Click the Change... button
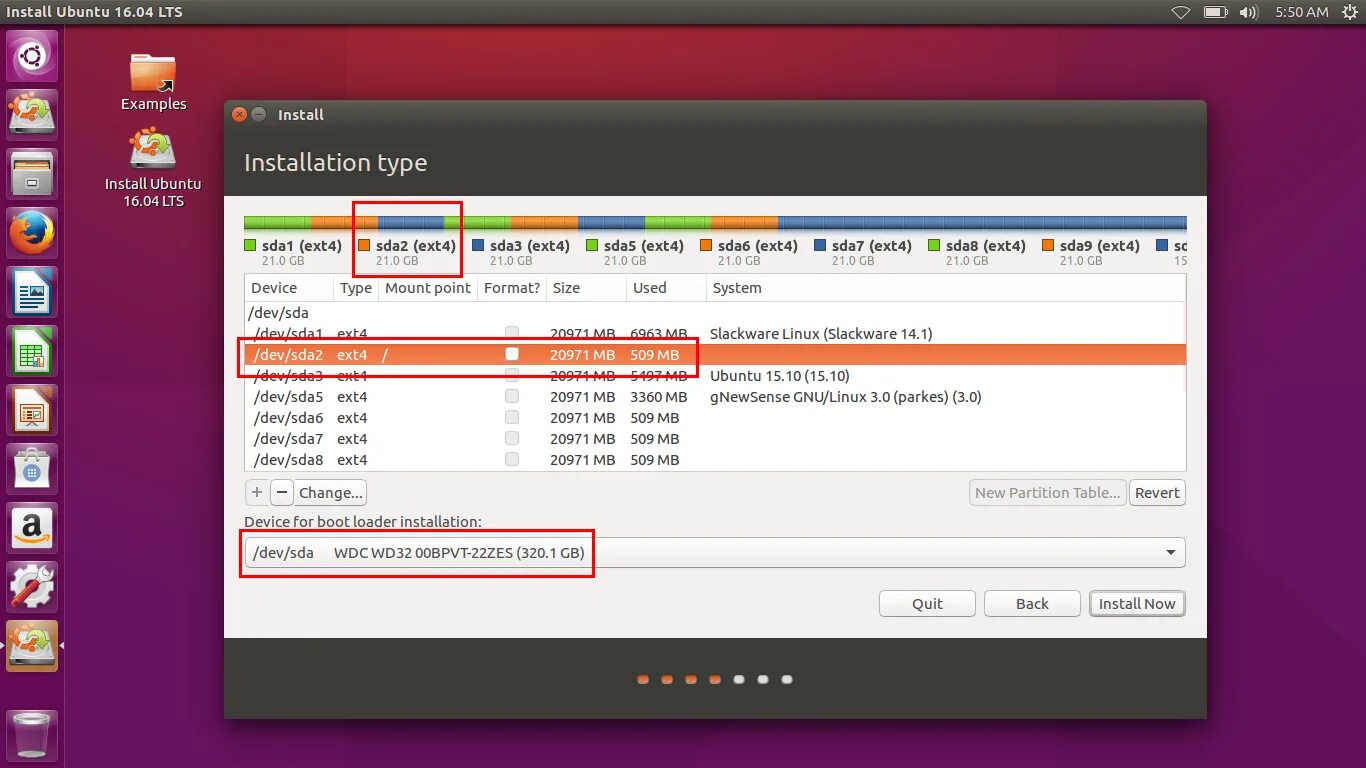This screenshot has height=768, width=1366. (x=331, y=492)
